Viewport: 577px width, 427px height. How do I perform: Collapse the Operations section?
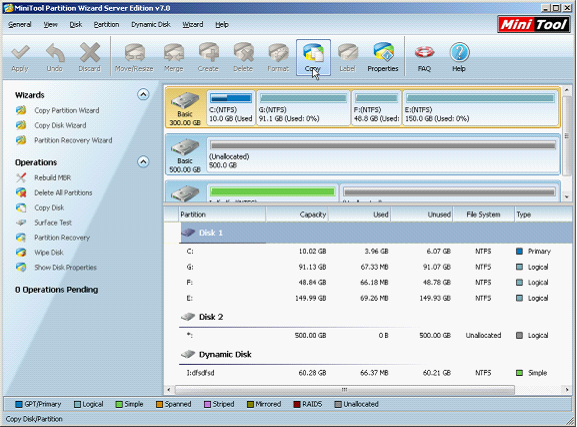coord(143,162)
